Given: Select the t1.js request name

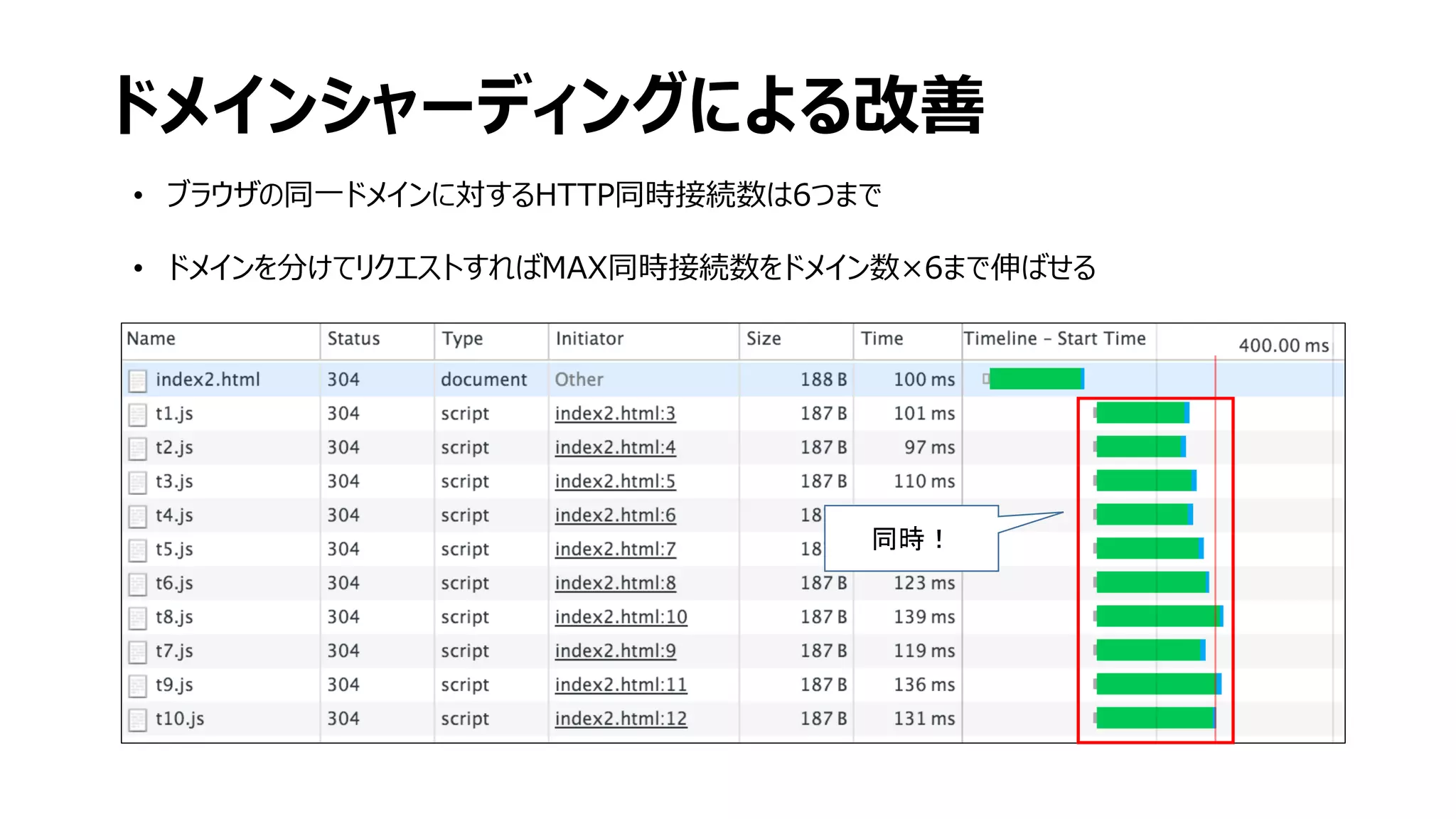Looking at the screenshot, I should [174, 414].
